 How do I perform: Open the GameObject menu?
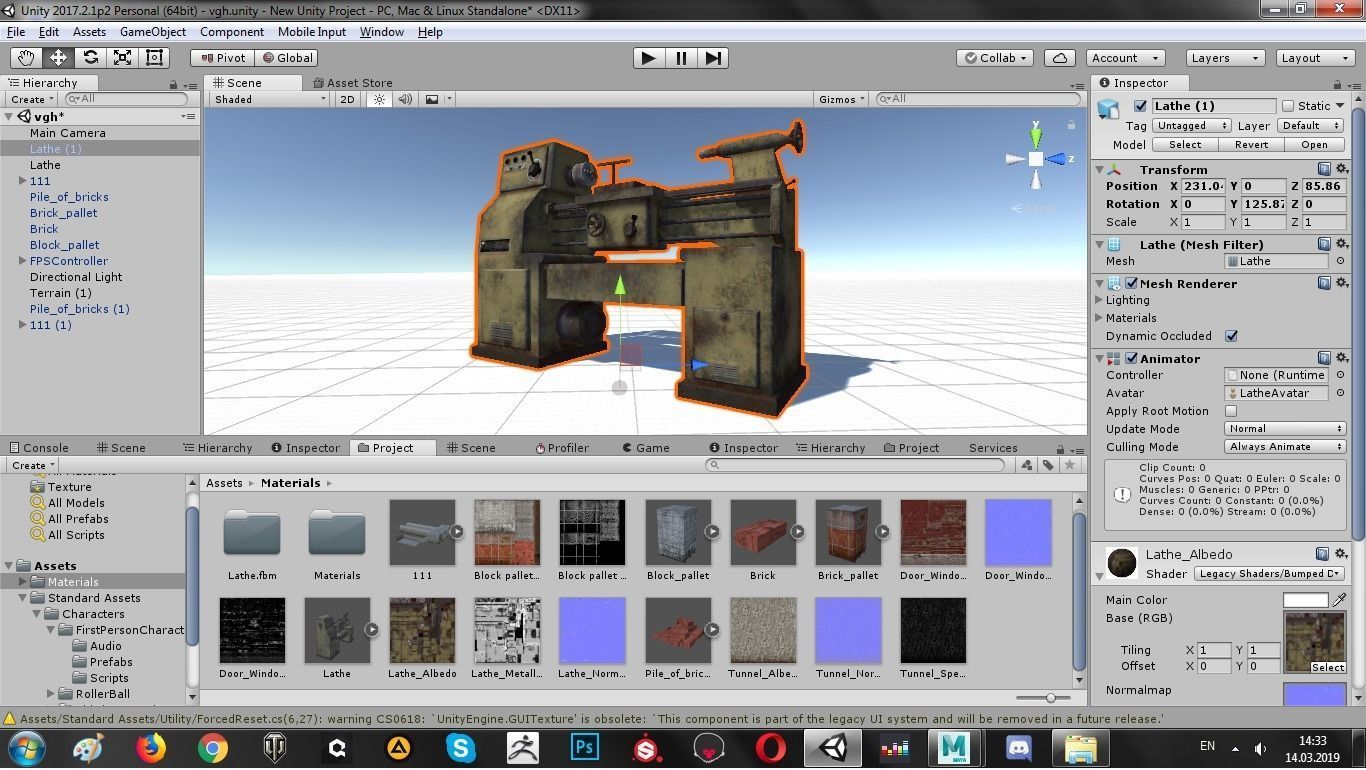click(x=153, y=32)
